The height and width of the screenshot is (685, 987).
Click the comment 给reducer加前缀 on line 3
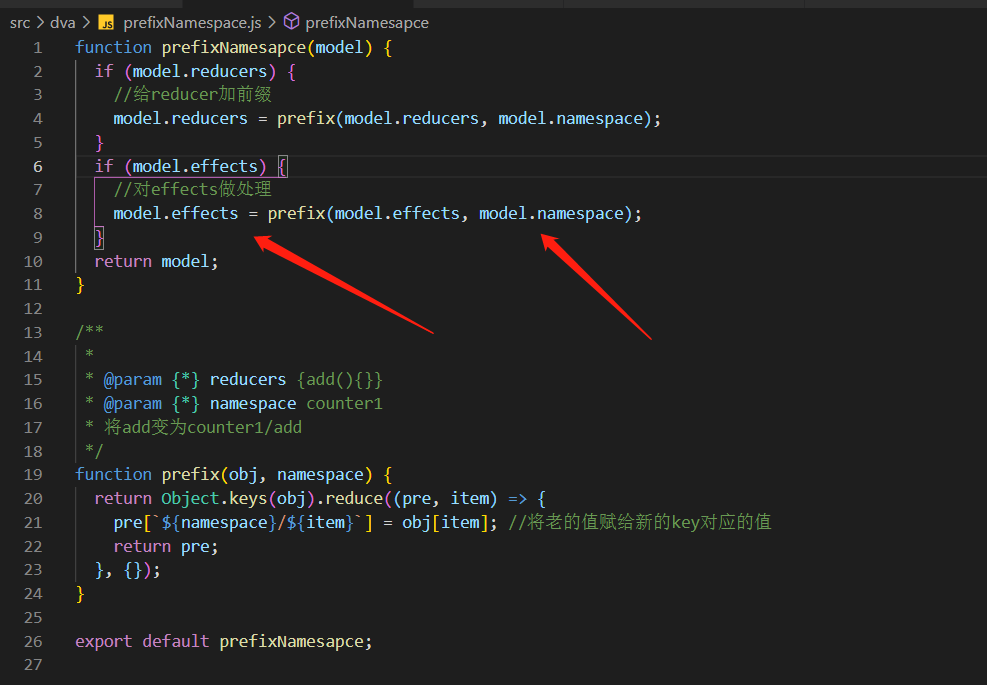click(196, 94)
